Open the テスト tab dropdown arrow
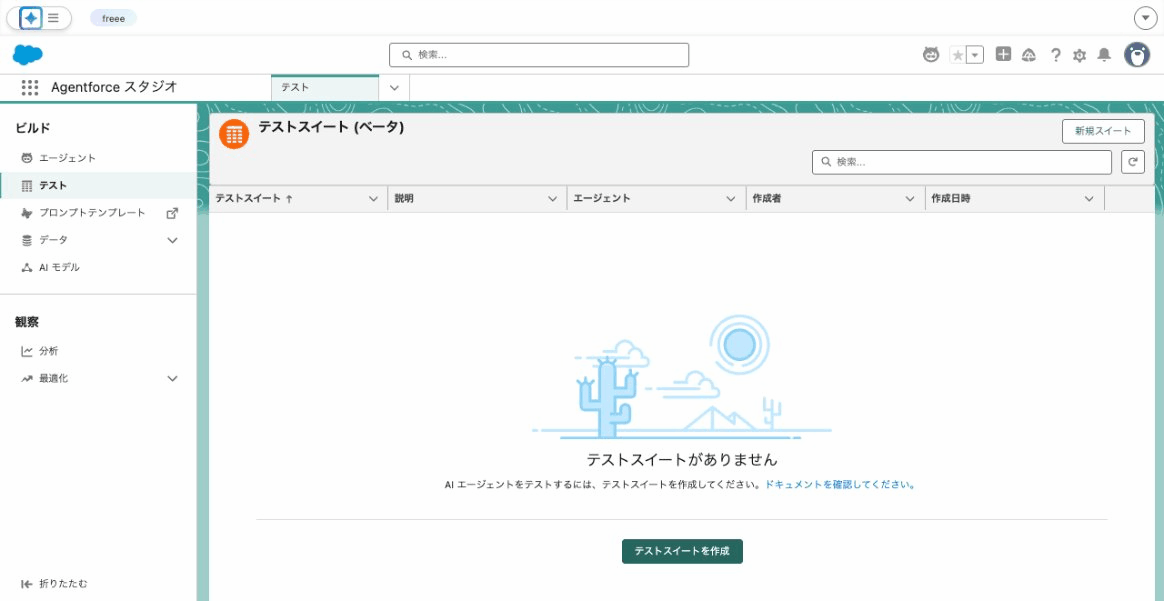 (x=394, y=87)
